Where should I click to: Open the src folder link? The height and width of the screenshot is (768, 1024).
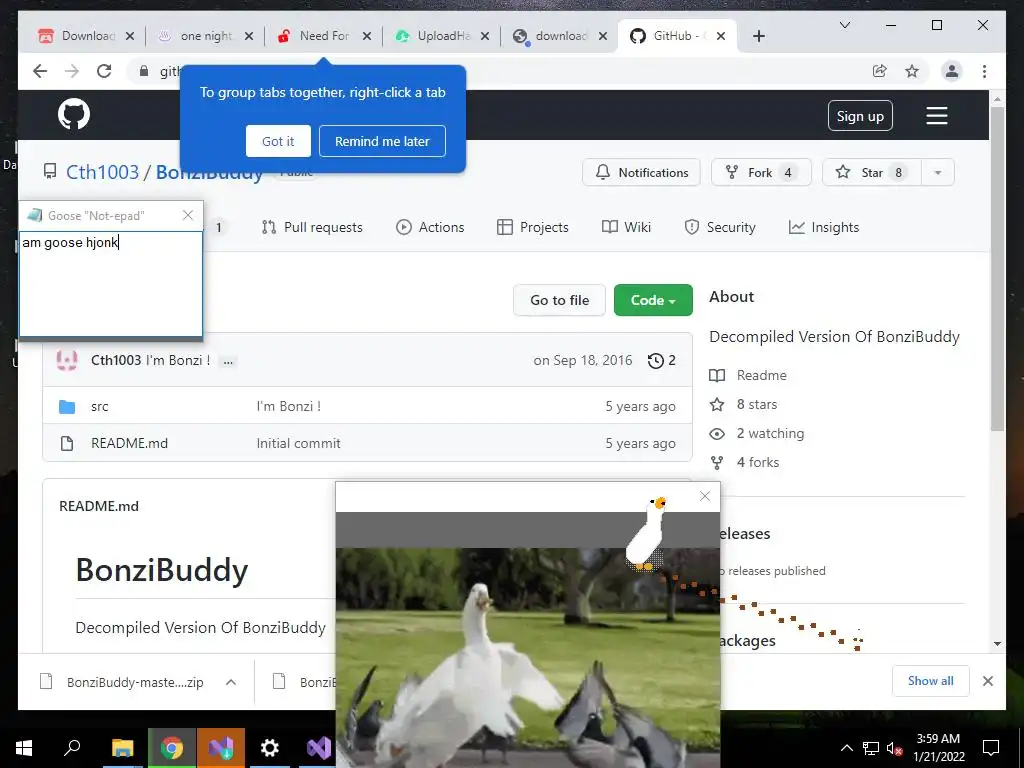[99, 407]
